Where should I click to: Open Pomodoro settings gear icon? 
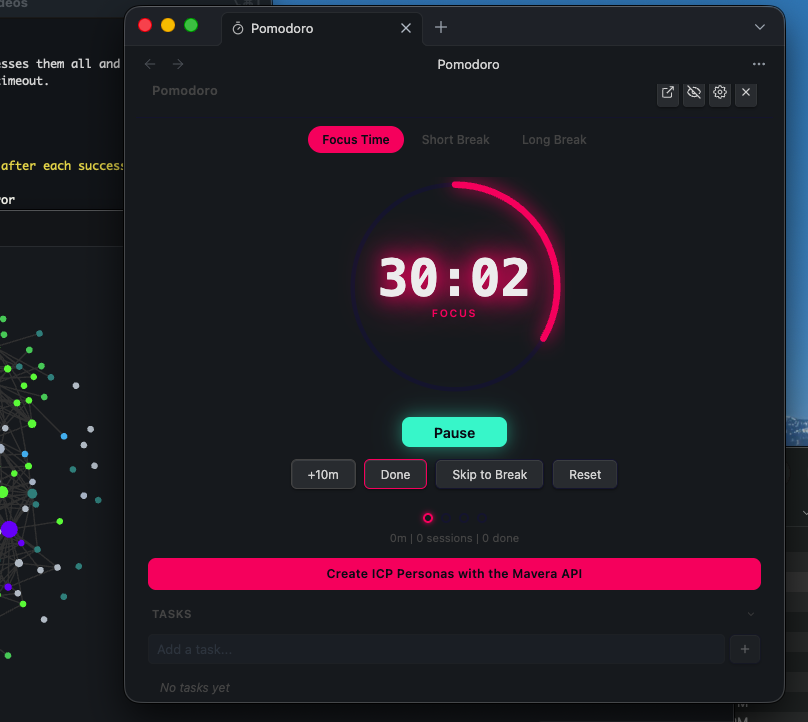pyautogui.click(x=720, y=93)
